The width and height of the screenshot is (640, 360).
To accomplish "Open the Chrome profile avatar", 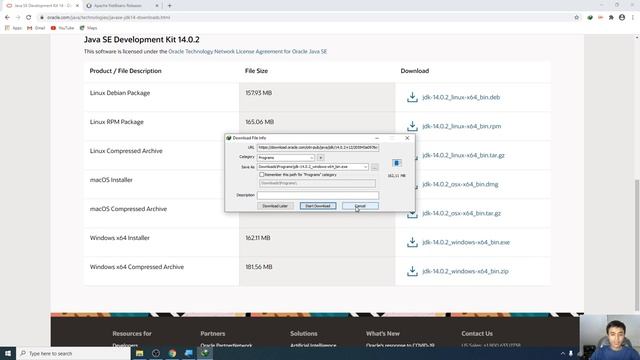I will point(622,18).
